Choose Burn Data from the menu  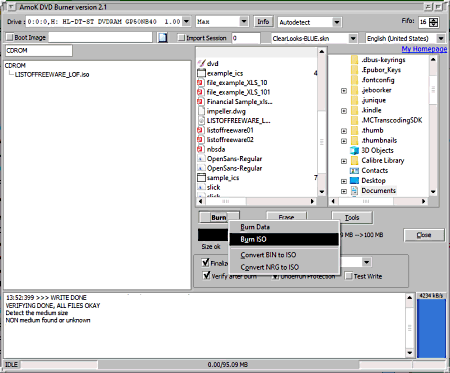click(x=284, y=227)
